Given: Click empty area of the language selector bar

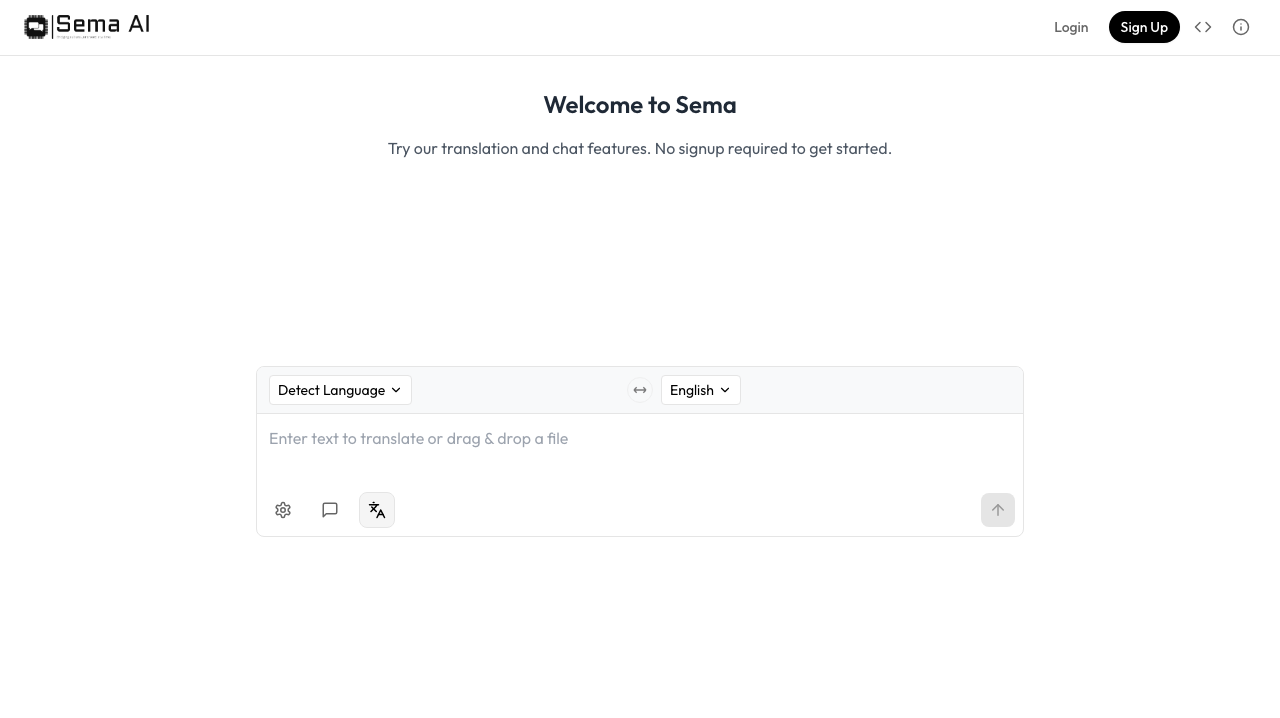Looking at the screenshot, I should click(x=880, y=390).
